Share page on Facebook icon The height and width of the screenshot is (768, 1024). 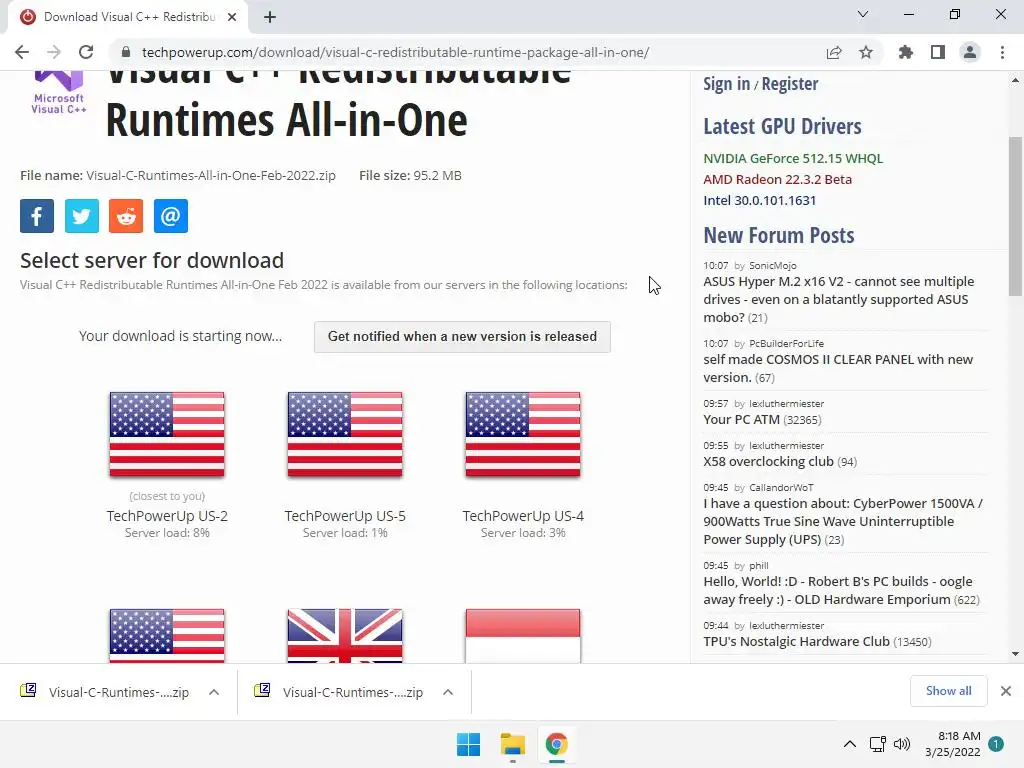[37, 216]
